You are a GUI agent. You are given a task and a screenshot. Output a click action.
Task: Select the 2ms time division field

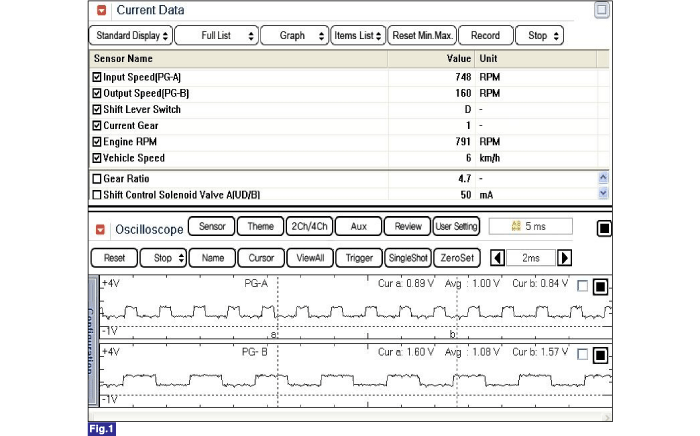pos(531,257)
